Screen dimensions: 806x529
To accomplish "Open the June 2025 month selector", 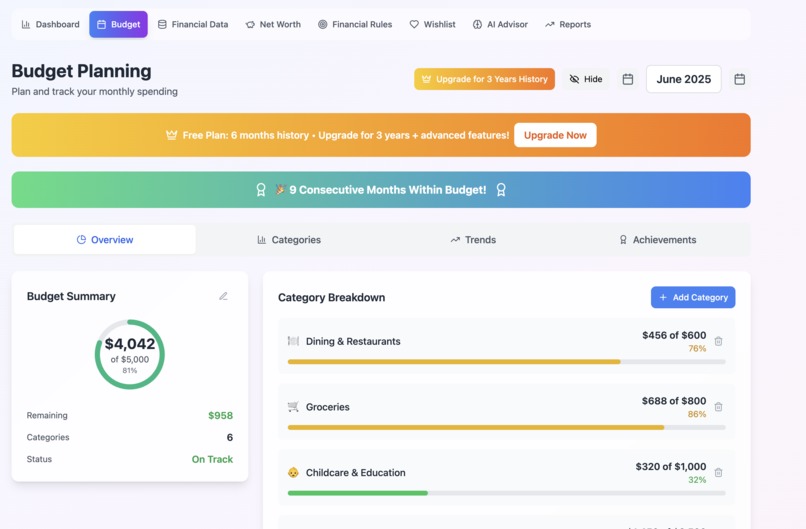I will tap(684, 79).
